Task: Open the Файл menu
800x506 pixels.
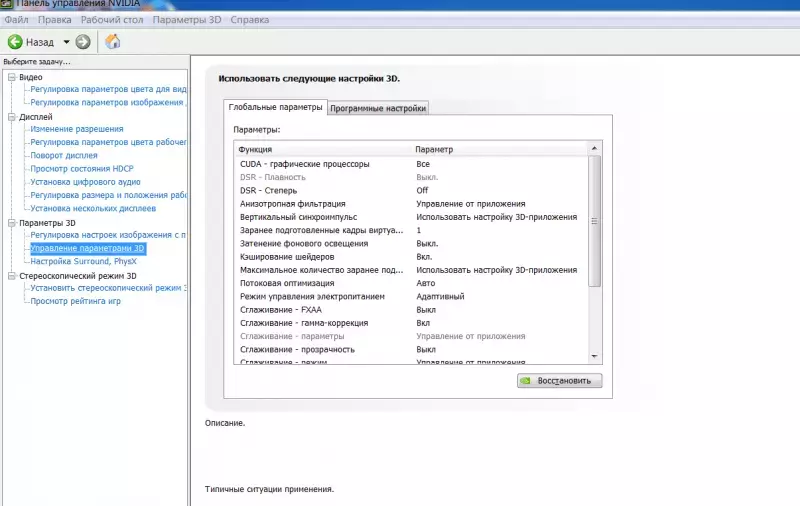Action: pos(16,20)
